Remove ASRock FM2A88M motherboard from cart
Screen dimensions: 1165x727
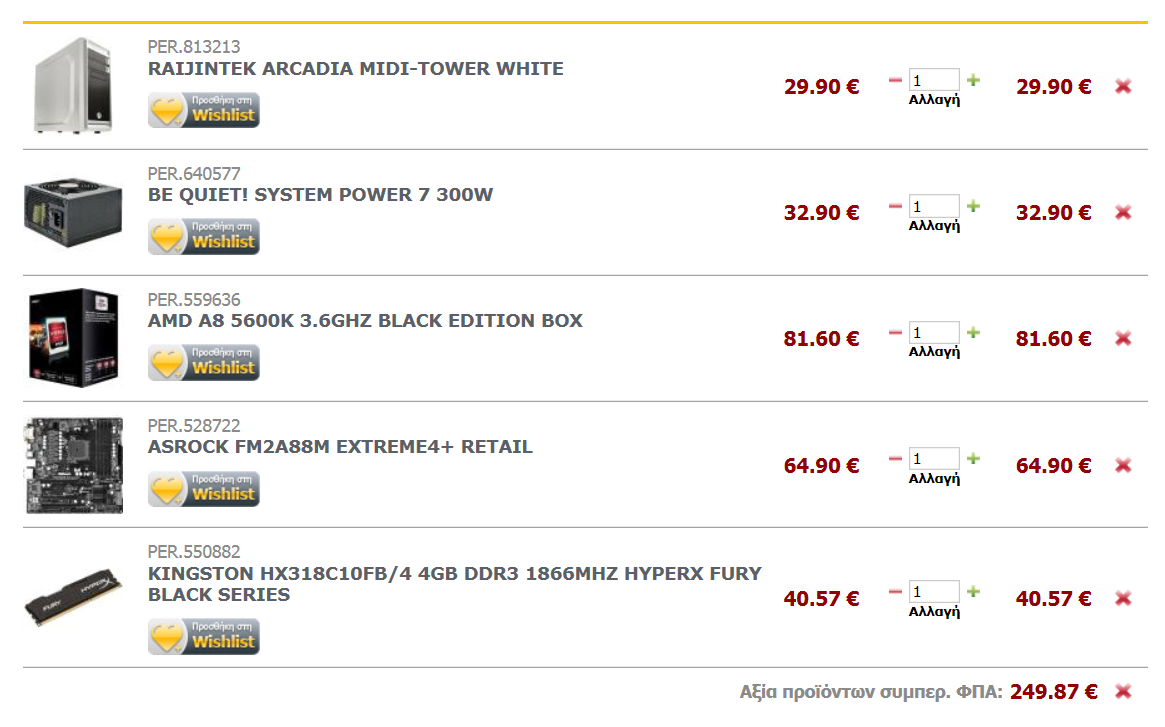pyautogui.click(x=1123, y=465)
